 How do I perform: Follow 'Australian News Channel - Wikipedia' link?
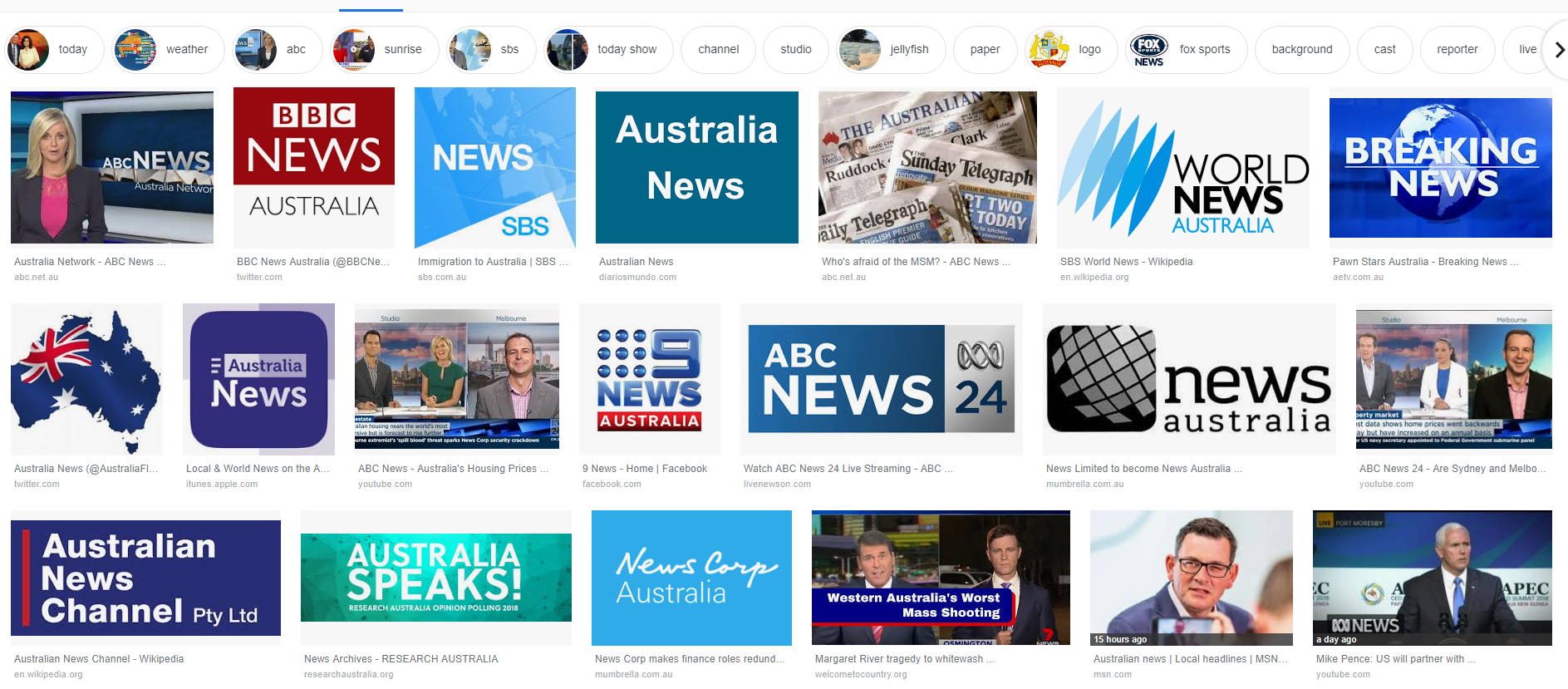pyautogui.click(x=99, y=659)
